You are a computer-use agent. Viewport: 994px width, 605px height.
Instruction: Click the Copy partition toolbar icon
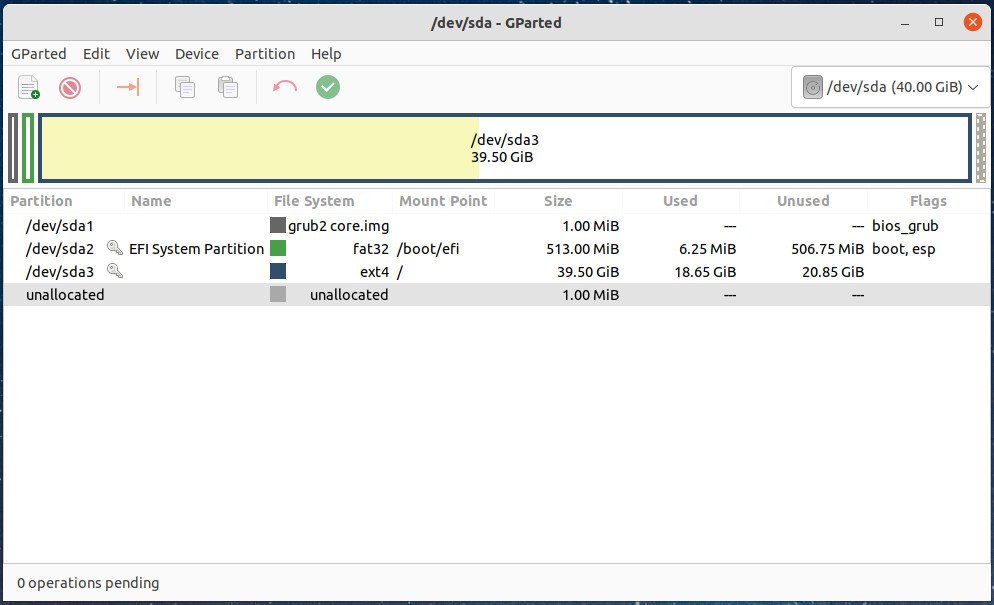[x=184, y=87]
